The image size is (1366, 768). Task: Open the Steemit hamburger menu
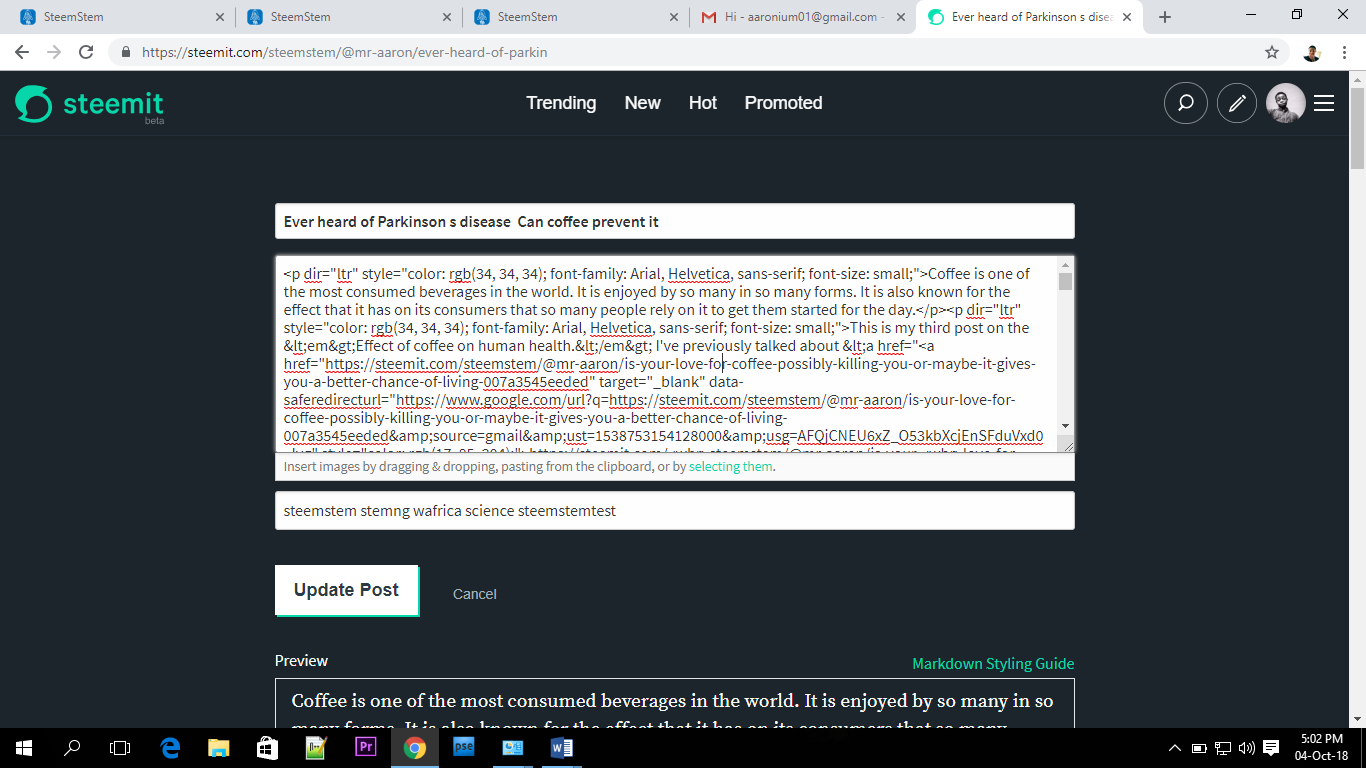(1324, 103)
